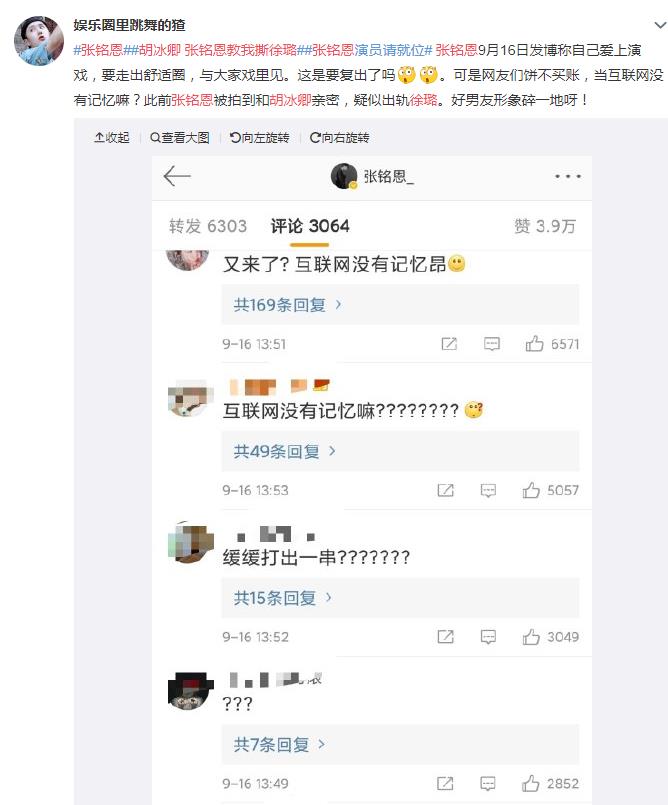Open the post options chevron at the top right

coord(660,25)
